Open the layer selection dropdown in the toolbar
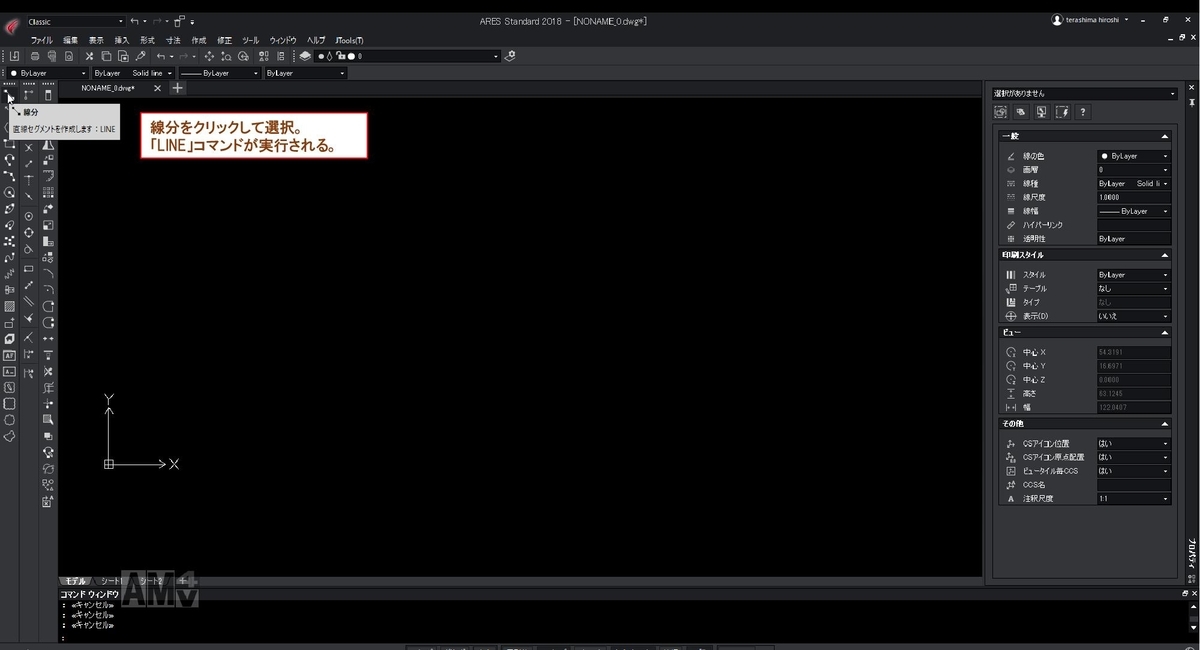The width and height of the screenshot is (1200, 650). 406,56
